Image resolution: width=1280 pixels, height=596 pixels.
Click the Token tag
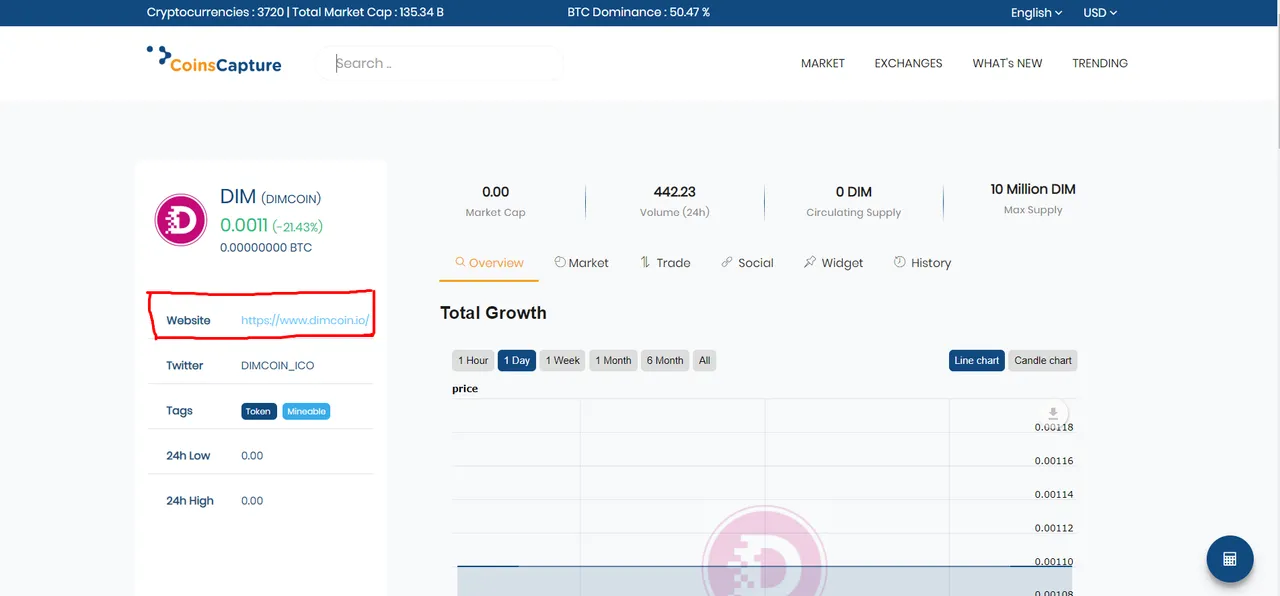point(259,411)
